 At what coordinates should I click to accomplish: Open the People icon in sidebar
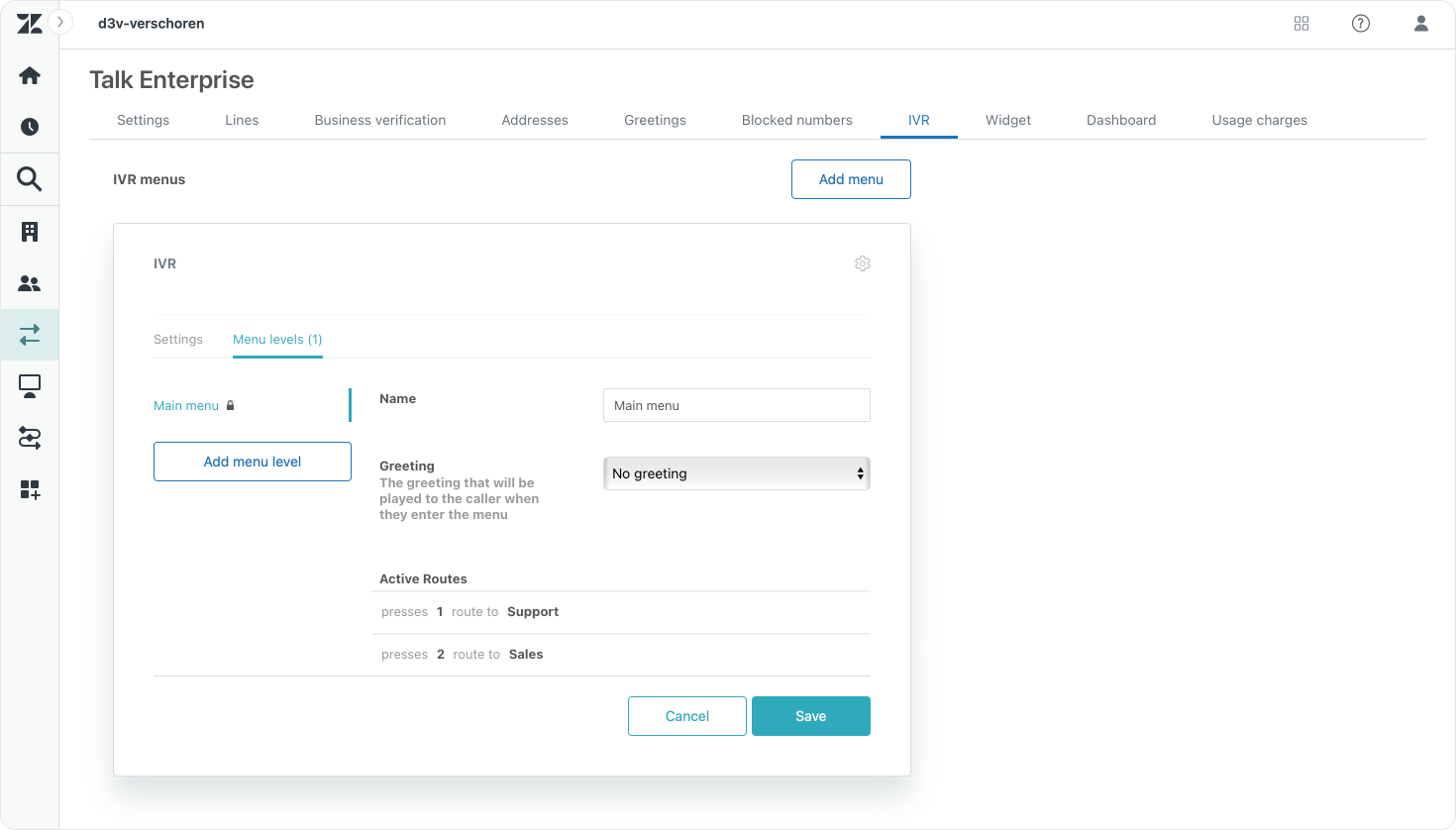click(x=30, y=283)
